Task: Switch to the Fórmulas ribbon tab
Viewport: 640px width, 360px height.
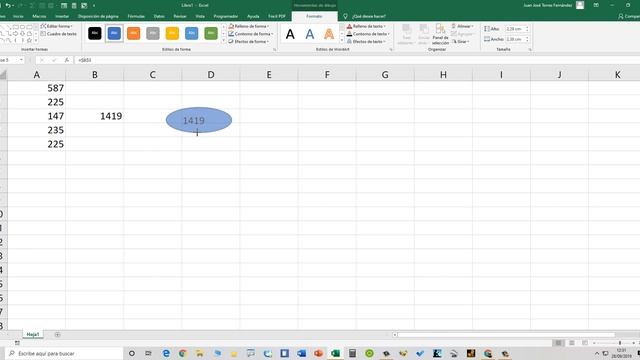Action: click(x=136, y=16)
